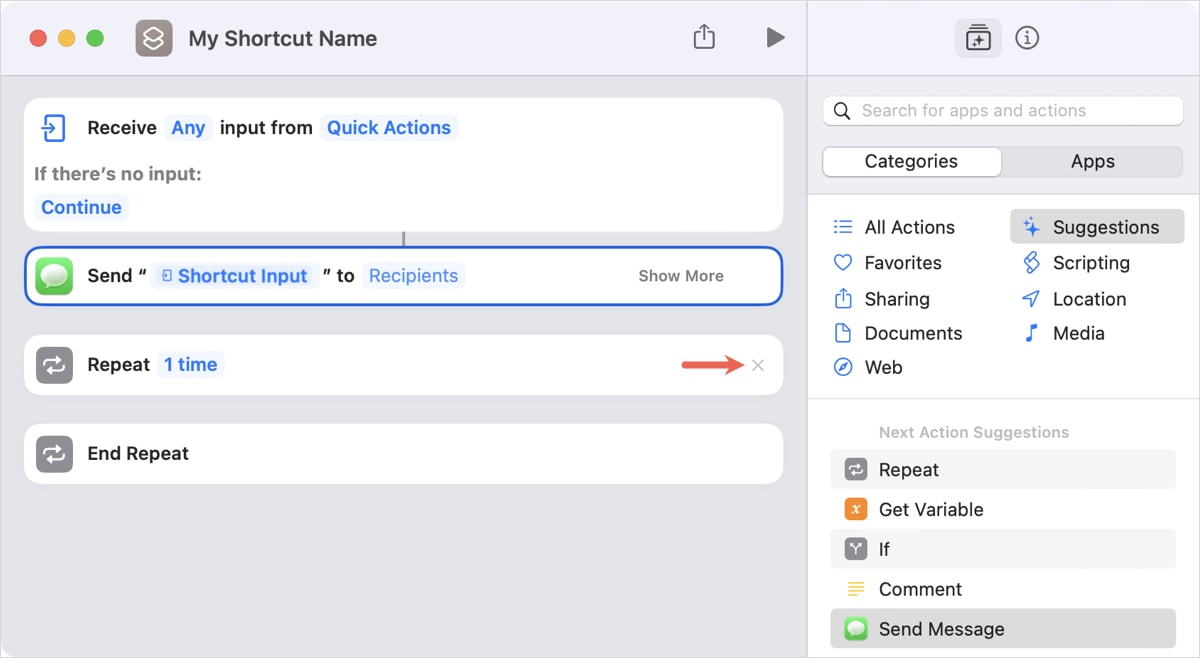Switch to the Categories tab
Viewport: 1200px width, 658px height.
[911, 161]
